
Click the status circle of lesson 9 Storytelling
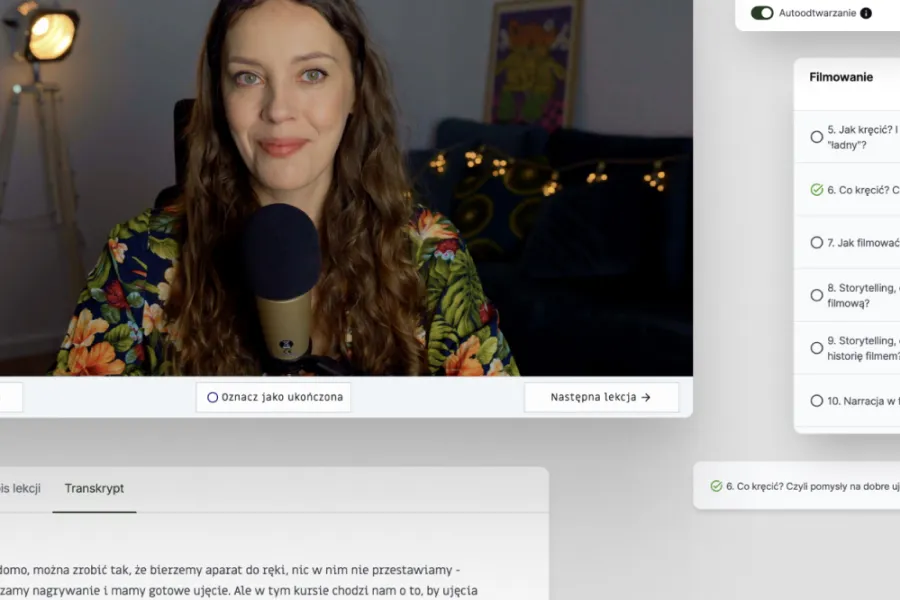(817, 348)
